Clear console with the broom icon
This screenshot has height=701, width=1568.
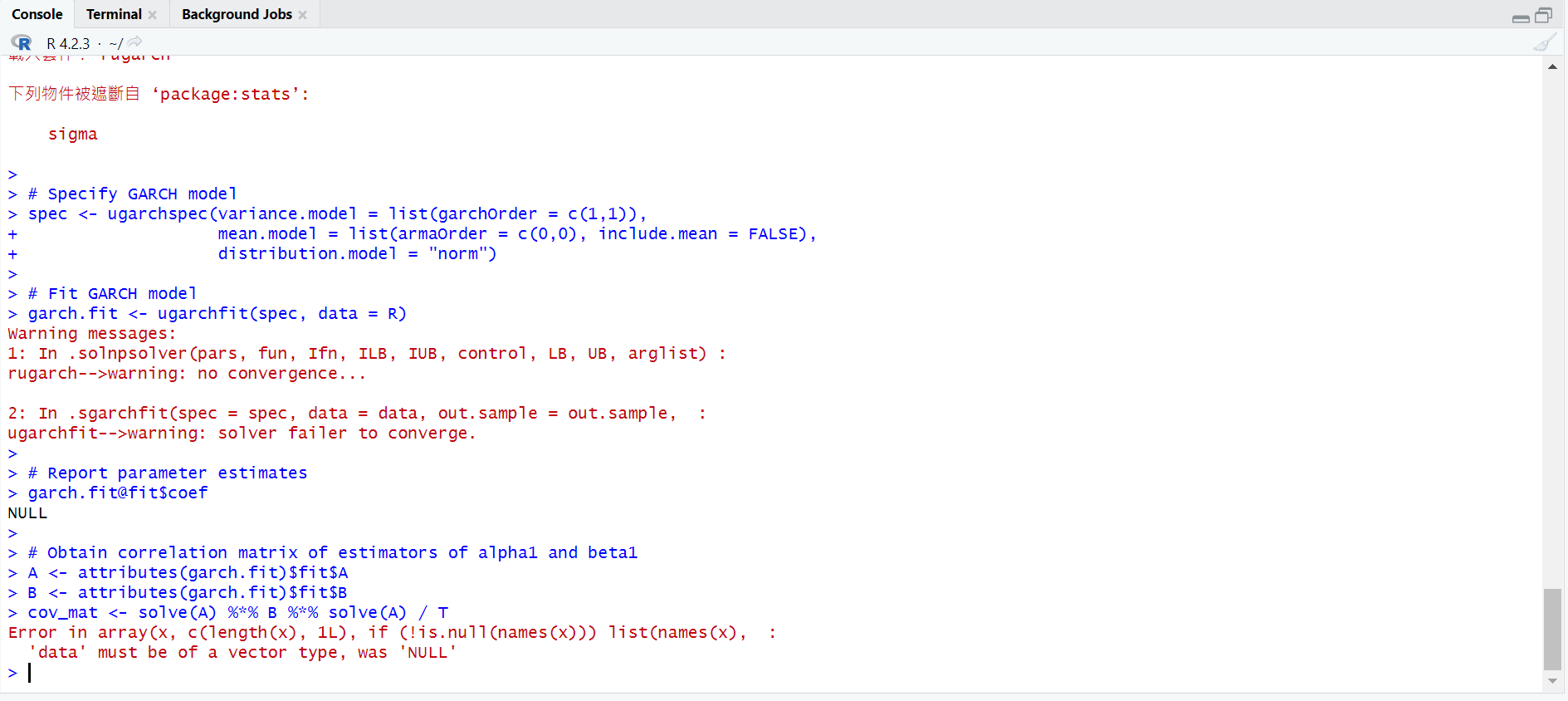coord(1545,42)
